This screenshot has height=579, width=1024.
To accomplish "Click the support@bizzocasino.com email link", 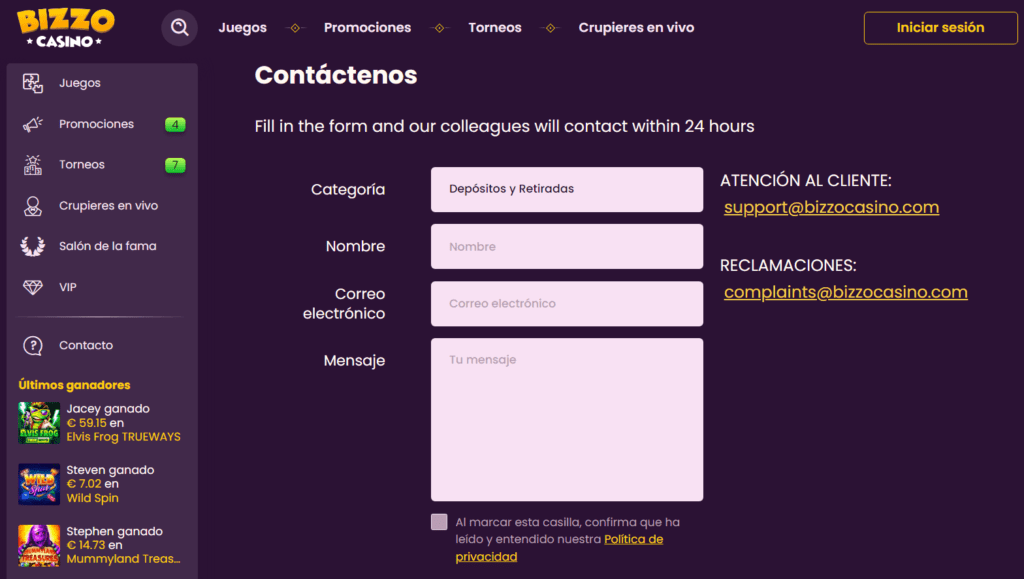I will (x=831, y=208).
